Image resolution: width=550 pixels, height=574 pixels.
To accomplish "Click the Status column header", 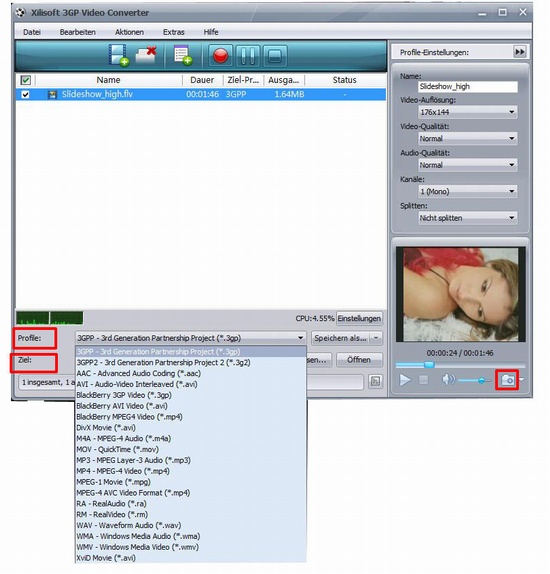I will coord(345,80).
